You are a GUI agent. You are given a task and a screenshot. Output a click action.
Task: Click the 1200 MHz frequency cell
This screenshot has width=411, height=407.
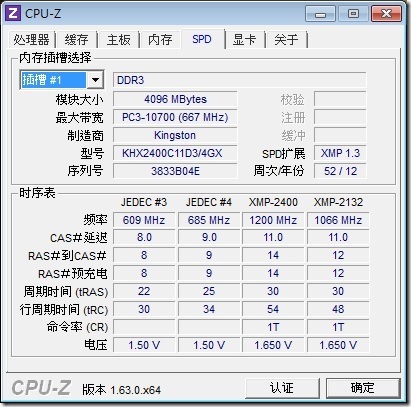pos(273,220)
